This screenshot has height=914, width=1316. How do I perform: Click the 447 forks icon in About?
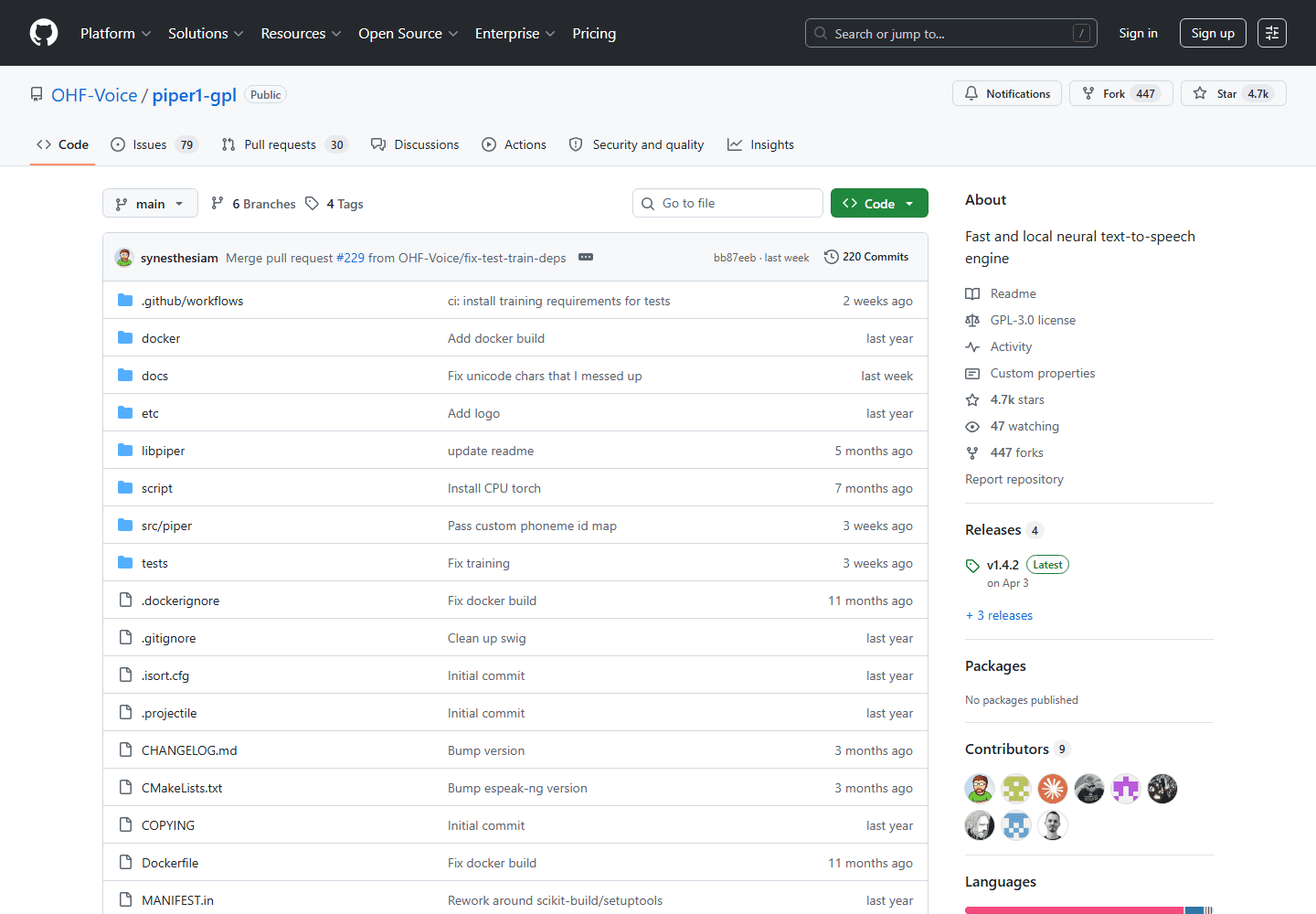(x=972, y=452)
